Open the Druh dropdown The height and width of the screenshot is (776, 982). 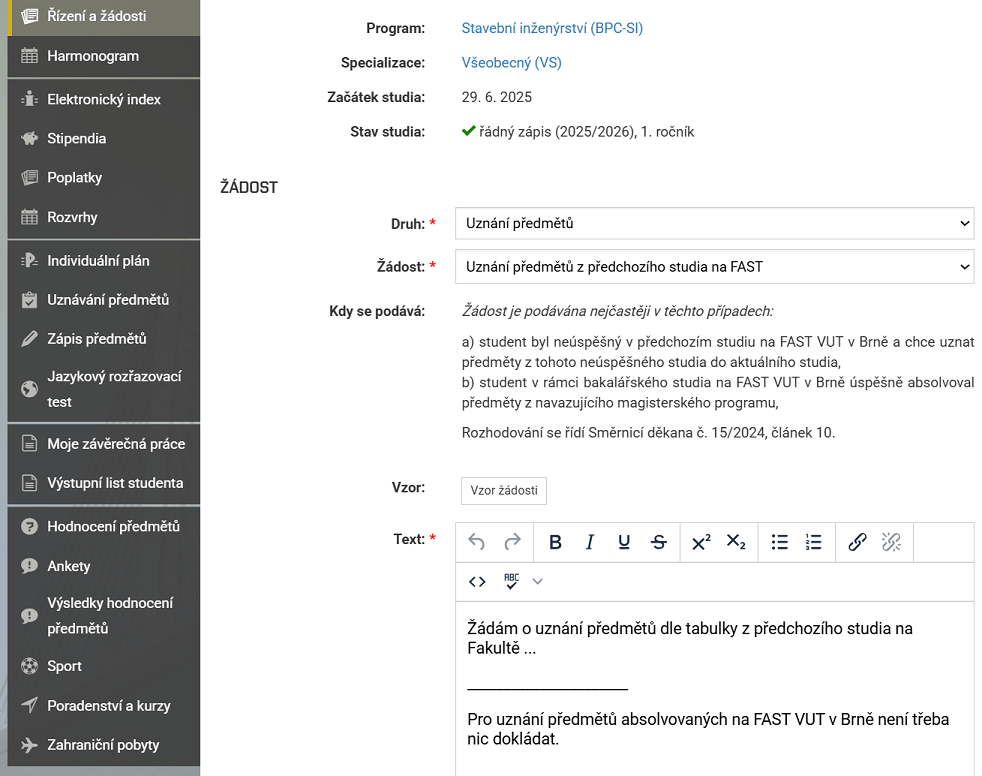coord(715,224)
